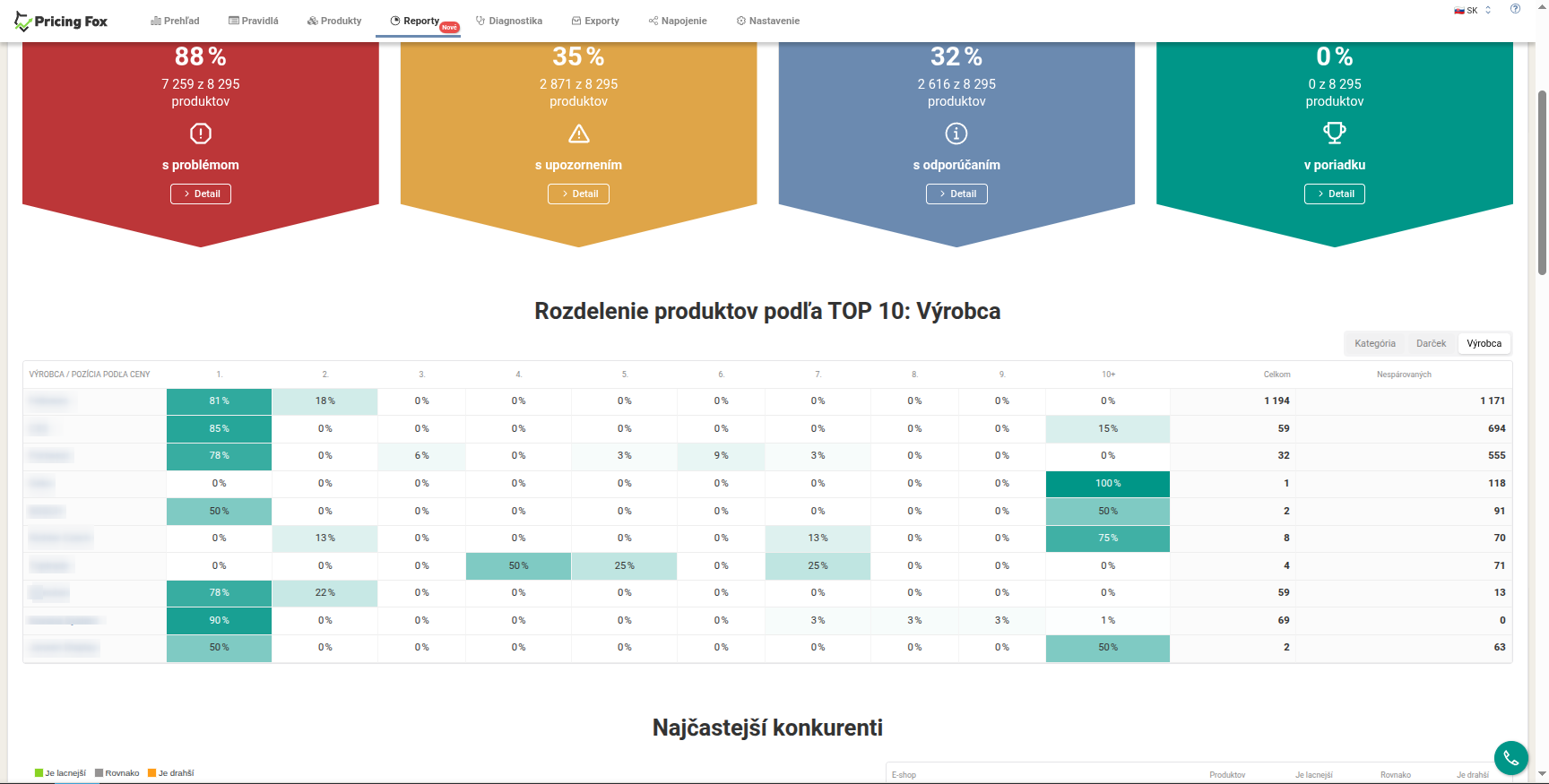Click the Slovak flag icon
The width and height of the screenshot is (1549, 784).
(x=1458, y=11)
